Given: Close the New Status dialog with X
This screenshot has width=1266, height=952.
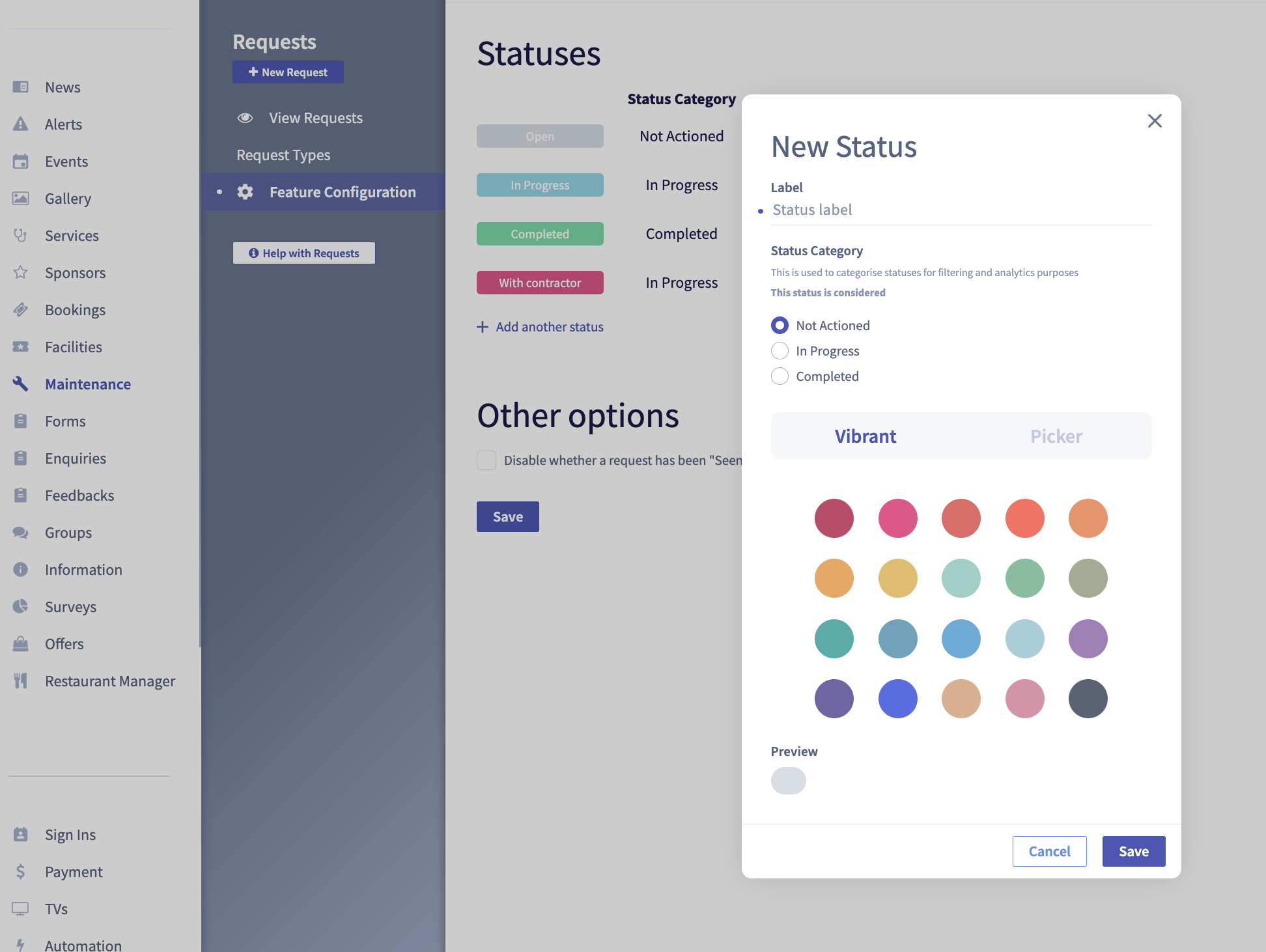Looking at the screenshot, I should click(x=1154, y=120).
